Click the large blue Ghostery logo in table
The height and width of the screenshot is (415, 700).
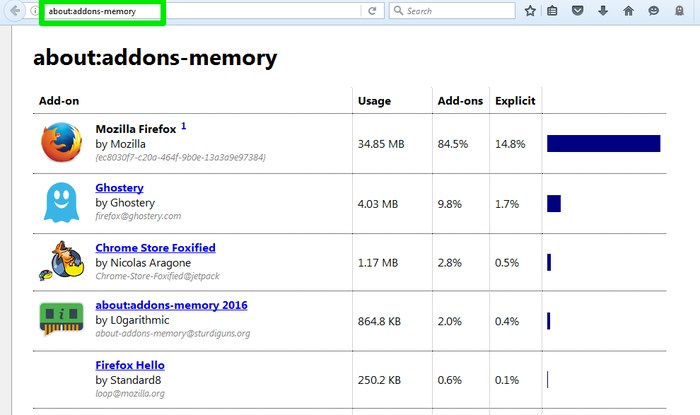[x=61, y=202]
